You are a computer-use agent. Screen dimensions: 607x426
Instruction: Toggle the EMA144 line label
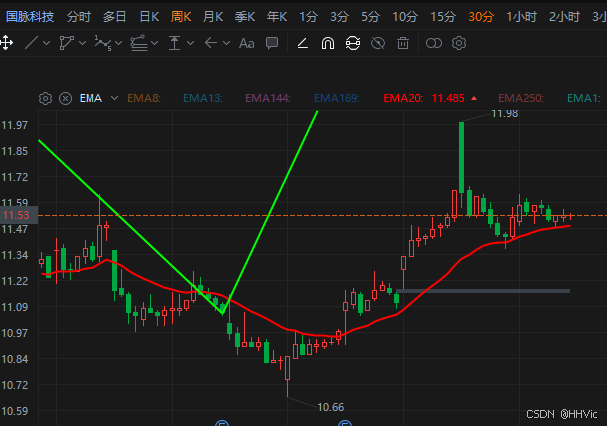click(267, 98)
